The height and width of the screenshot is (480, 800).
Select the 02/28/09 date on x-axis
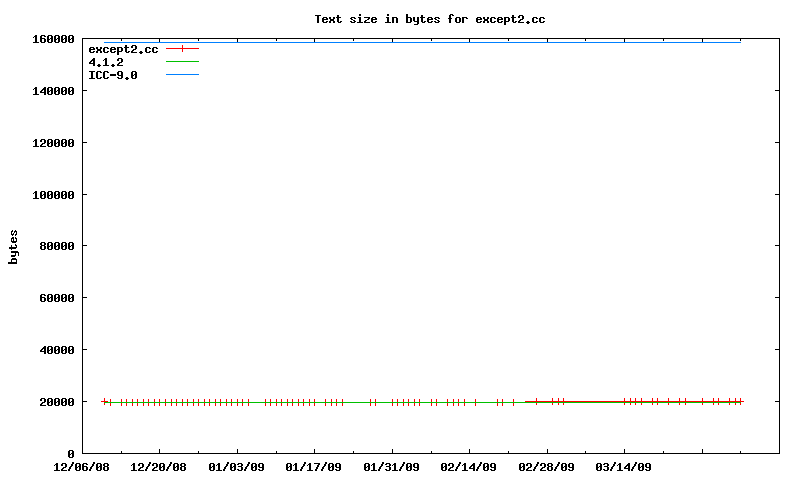(547, 467)
